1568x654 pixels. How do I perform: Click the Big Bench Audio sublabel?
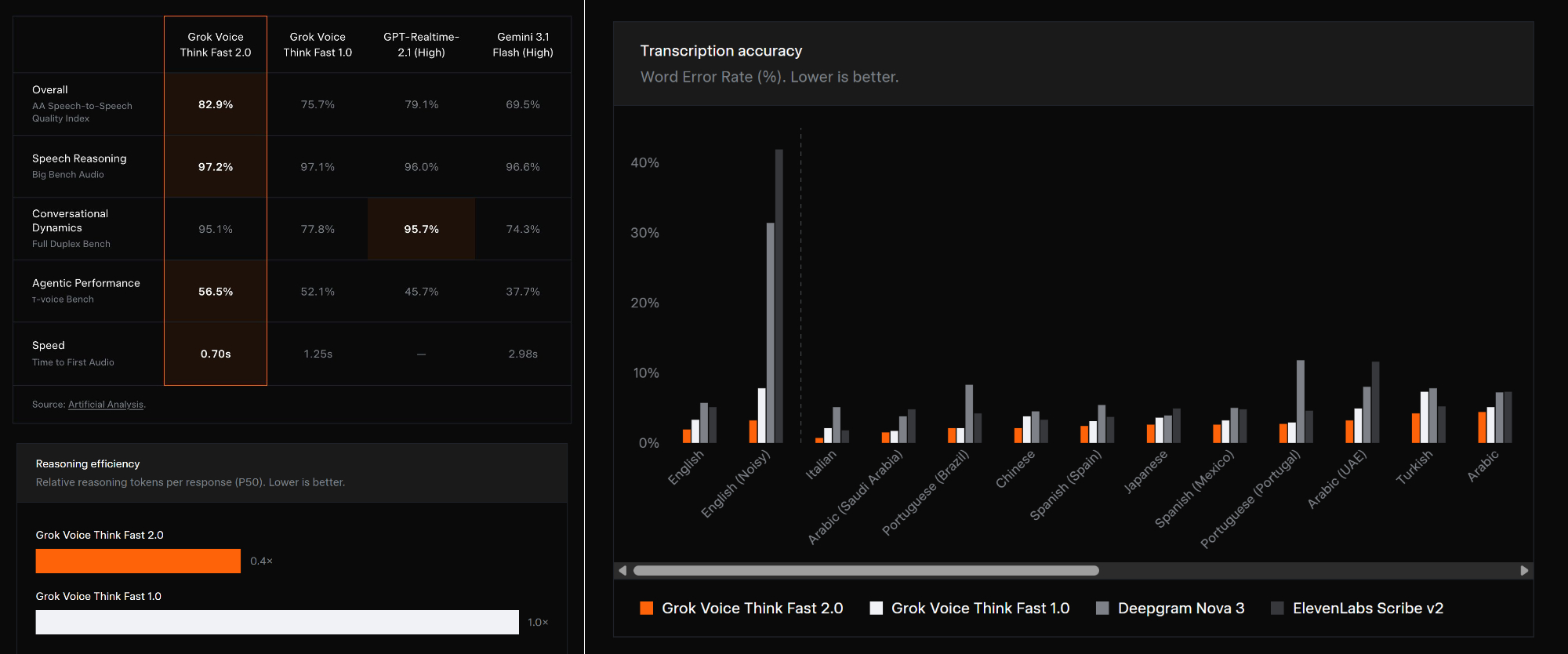pos(68,175)
